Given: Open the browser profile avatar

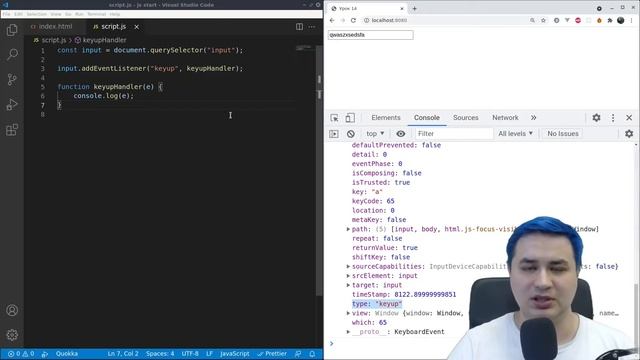Looking at the screenshot, I should [621, 20].
